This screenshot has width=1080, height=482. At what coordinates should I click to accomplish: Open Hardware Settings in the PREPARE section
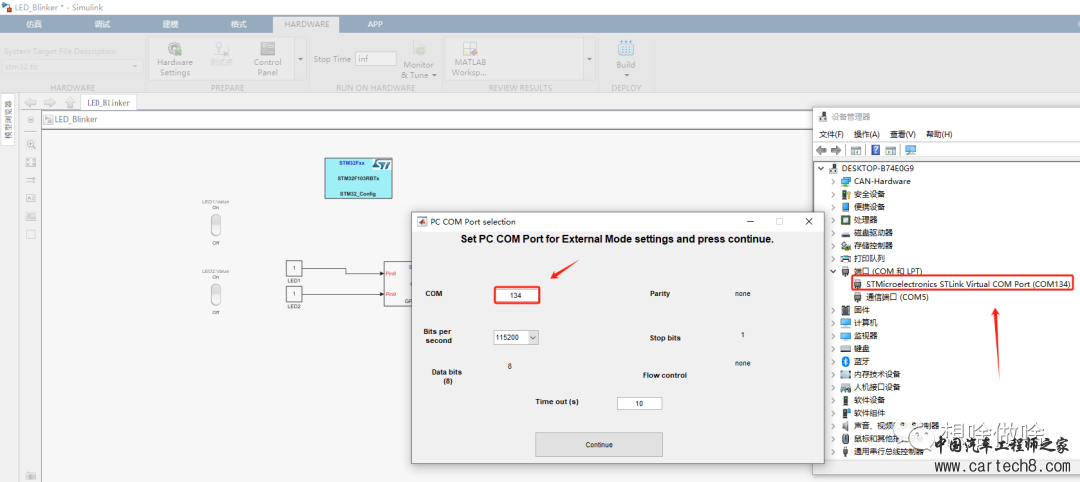[175, 59]
